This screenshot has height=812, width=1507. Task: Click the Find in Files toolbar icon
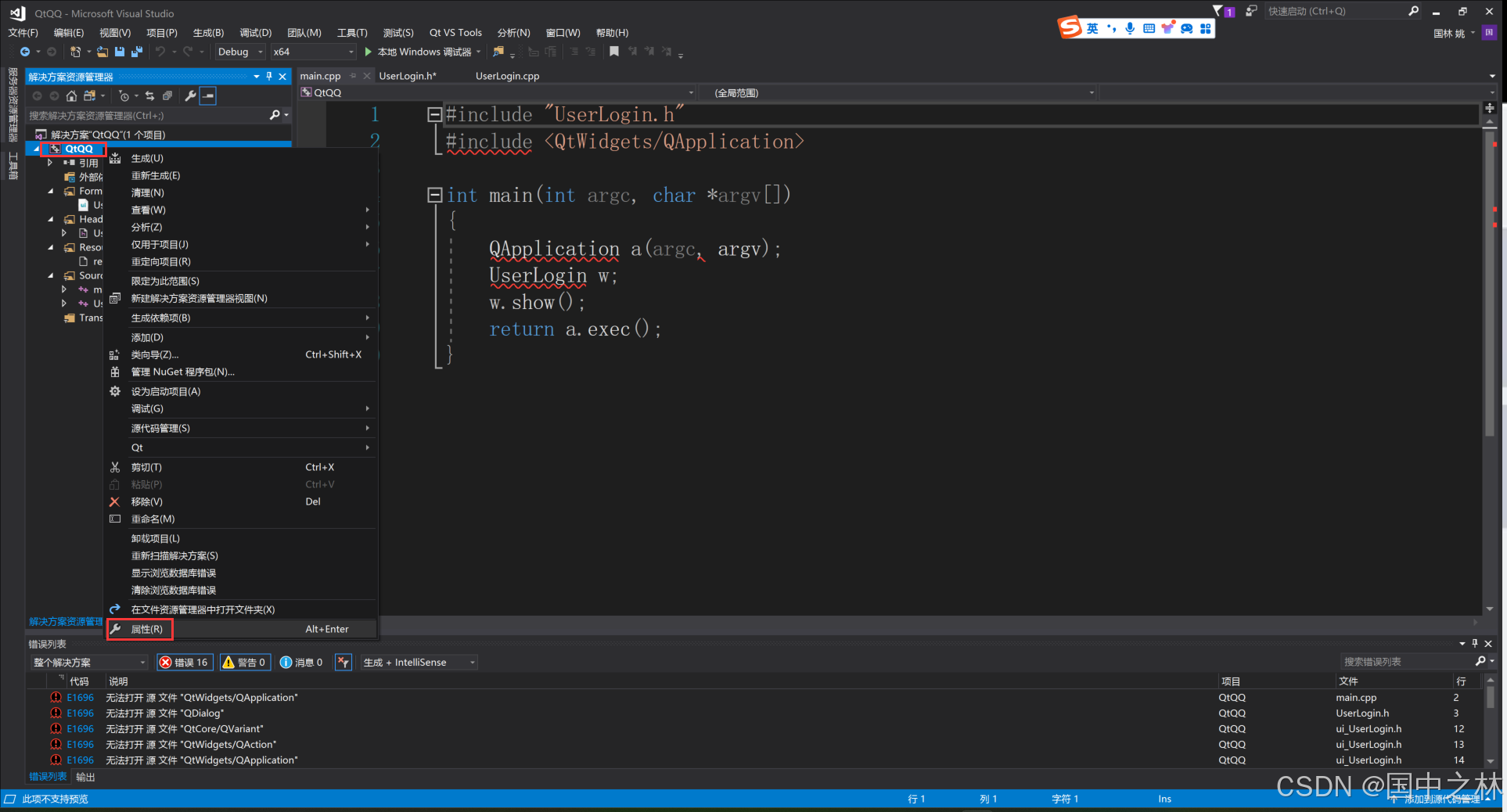click(498, 52)
